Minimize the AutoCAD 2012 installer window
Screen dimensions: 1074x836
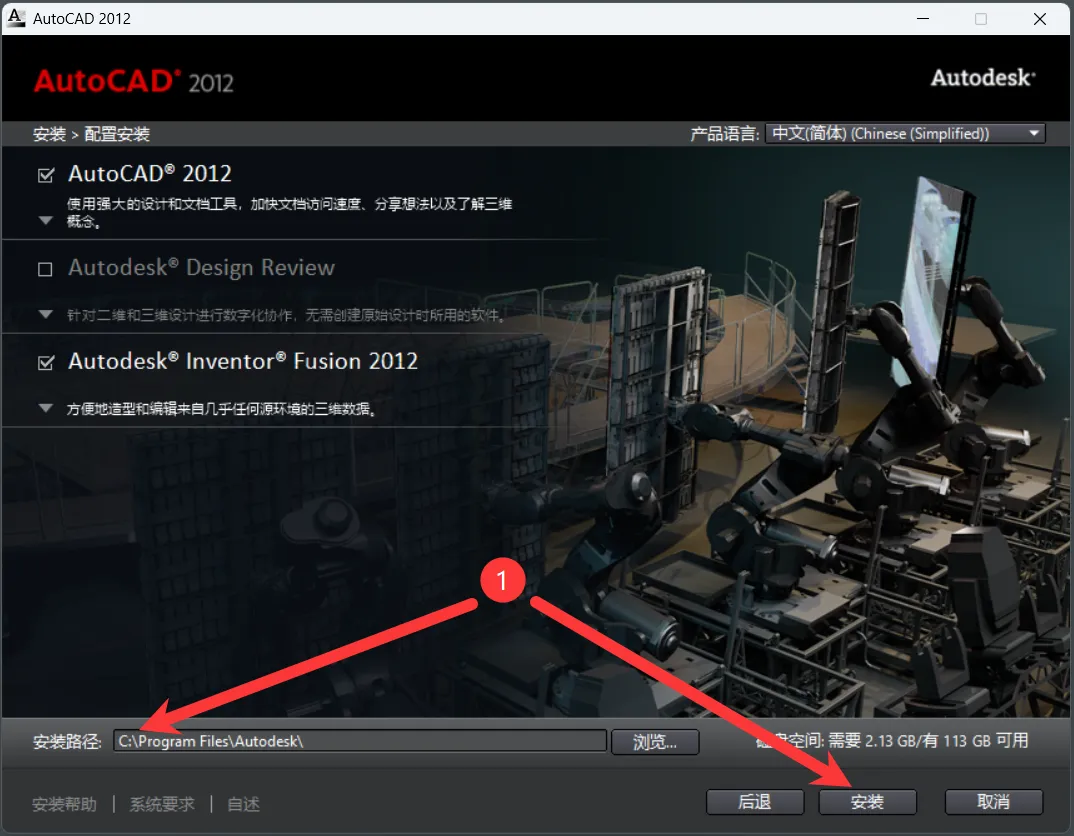click(x=923, y=18)
